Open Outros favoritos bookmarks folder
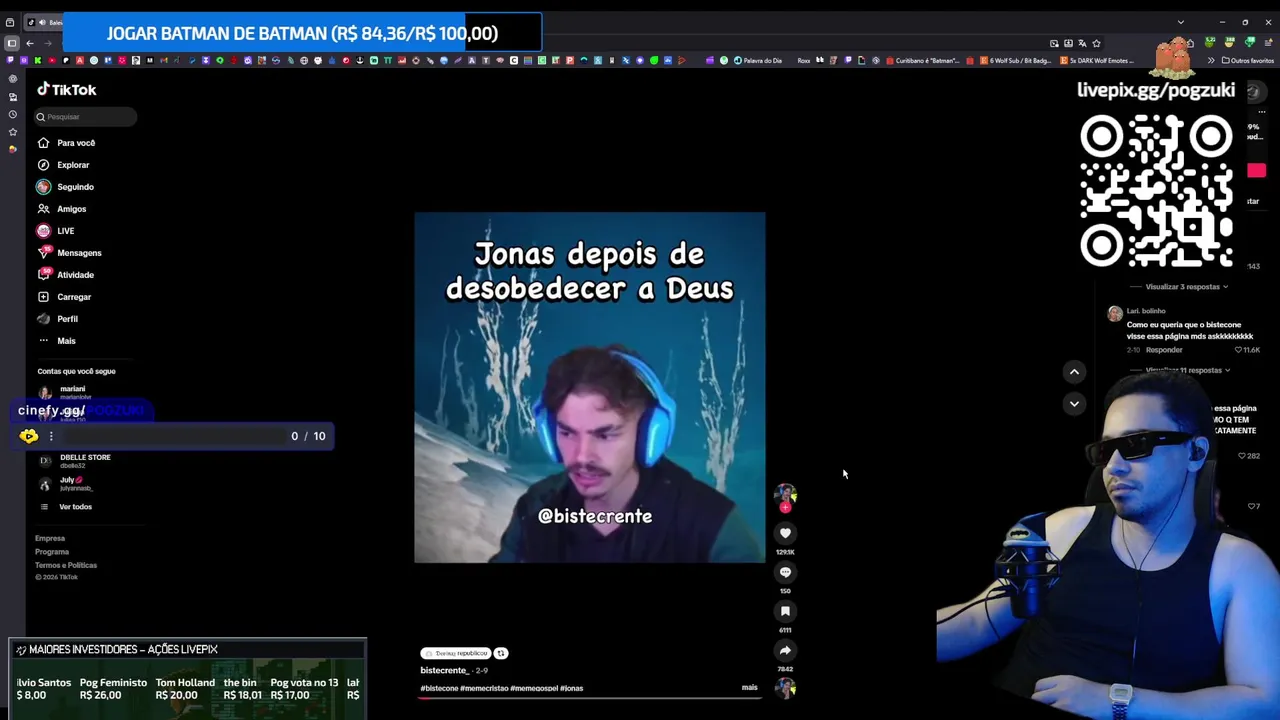 [1248, 60]
